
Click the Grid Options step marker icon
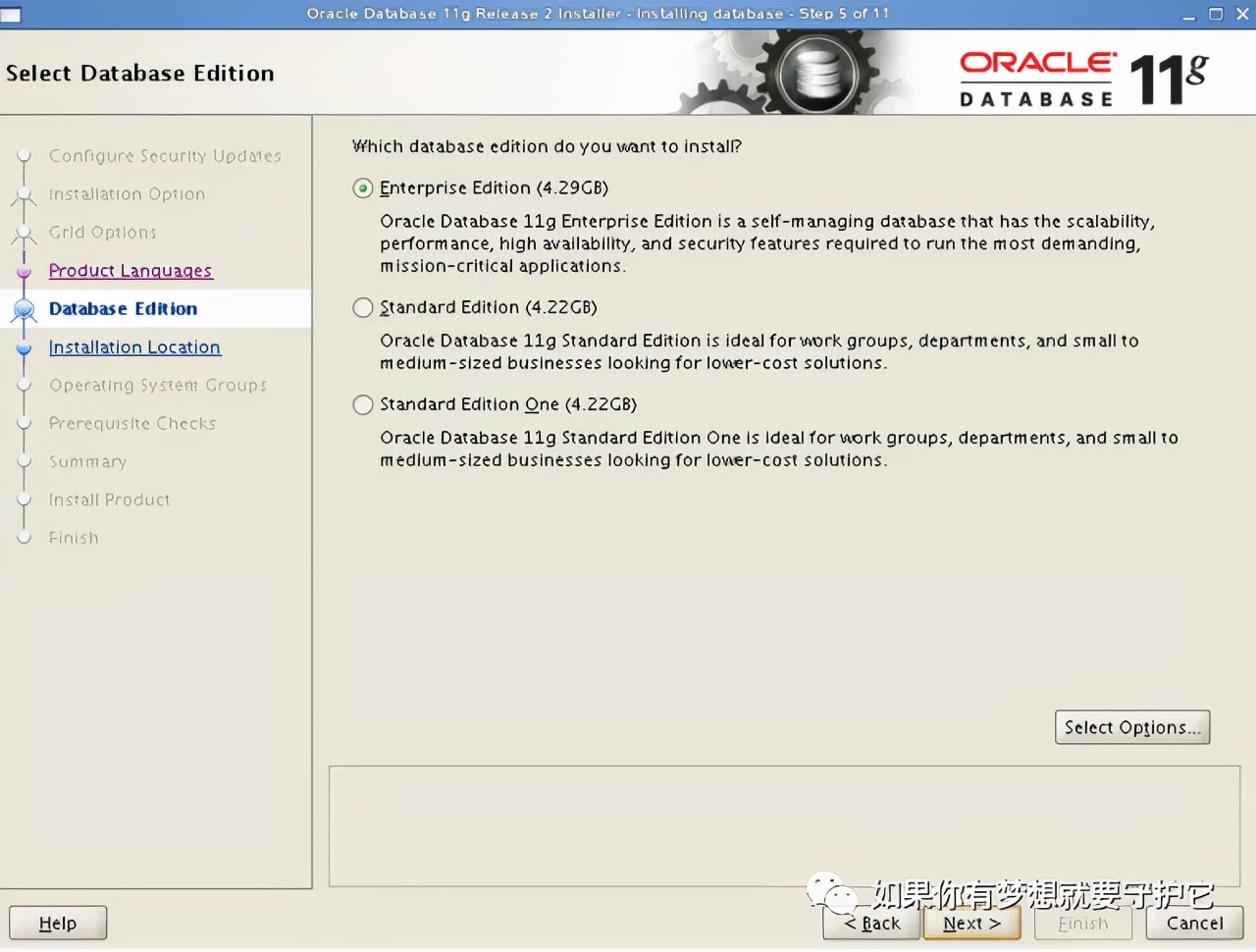(24, 234)
